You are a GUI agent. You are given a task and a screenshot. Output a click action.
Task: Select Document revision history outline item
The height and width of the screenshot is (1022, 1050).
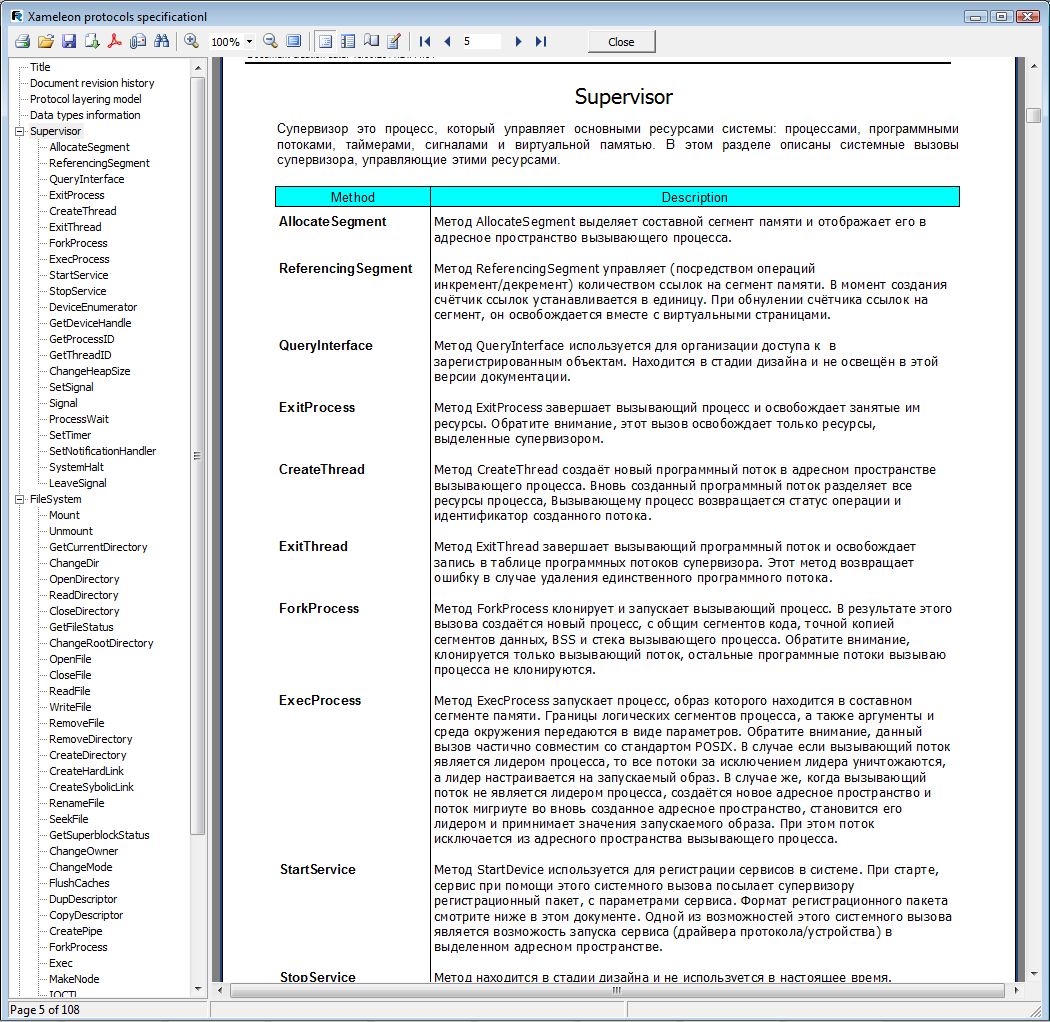[x=92, y=83]
